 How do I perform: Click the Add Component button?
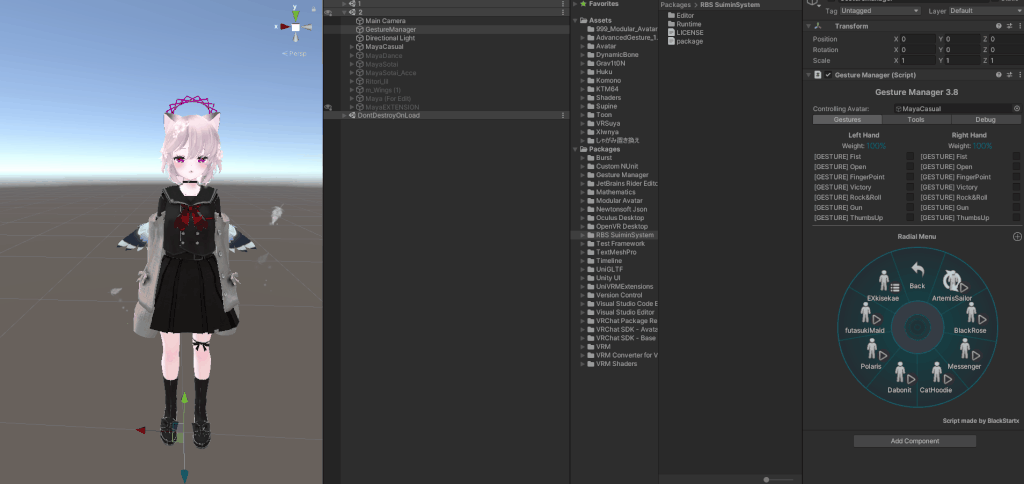click(914, 441)
